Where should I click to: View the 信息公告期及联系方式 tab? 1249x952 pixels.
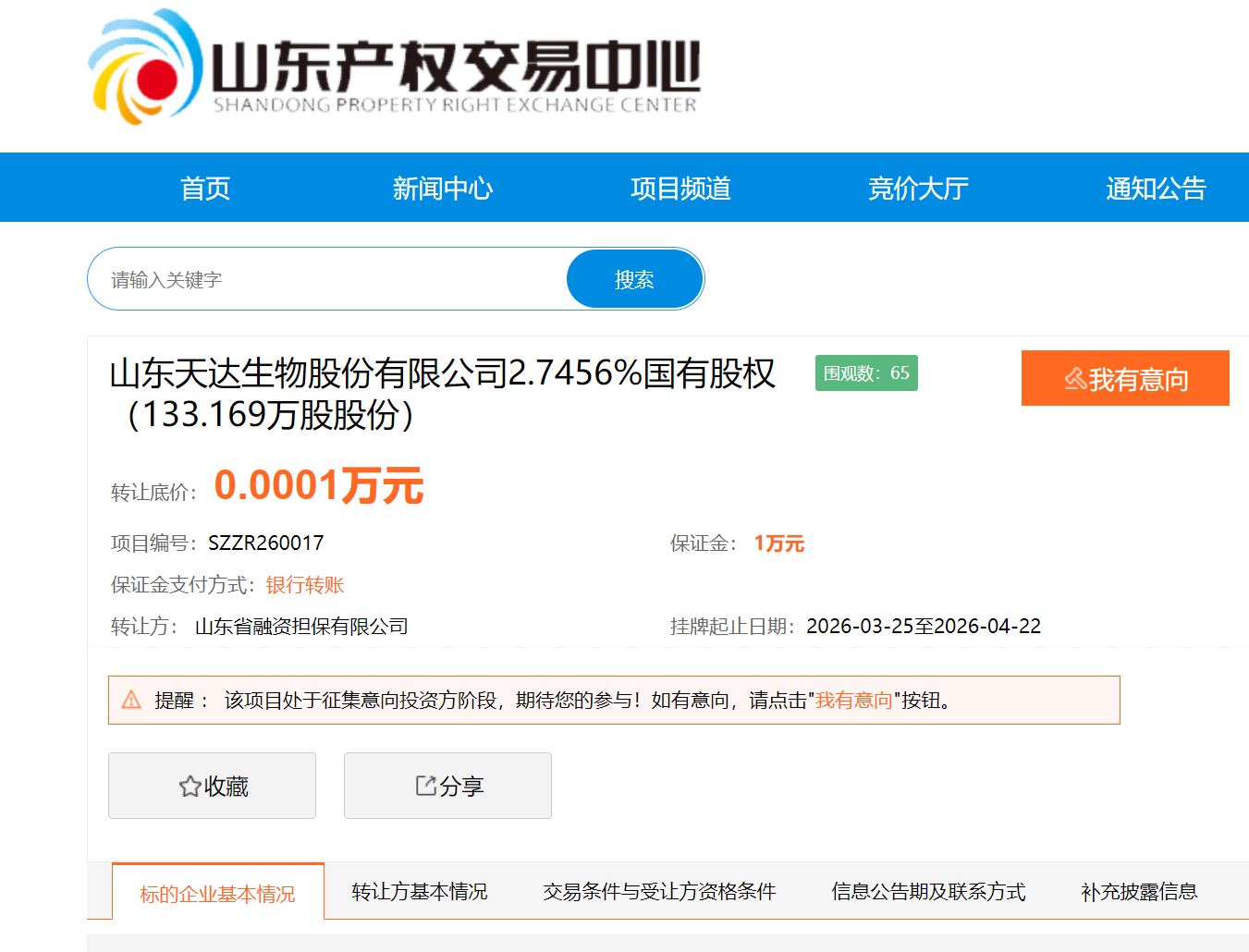[928, 892]
